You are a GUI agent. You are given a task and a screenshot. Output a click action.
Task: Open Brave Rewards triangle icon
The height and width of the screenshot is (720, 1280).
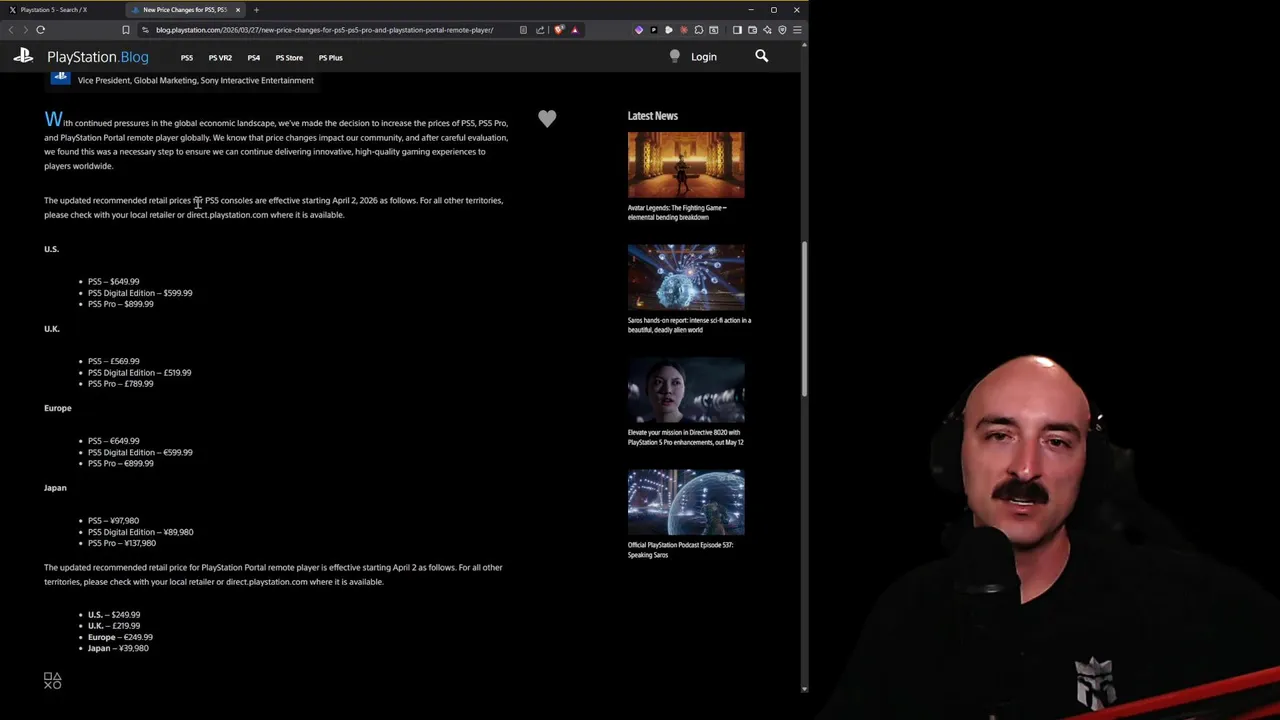[575, 30]
